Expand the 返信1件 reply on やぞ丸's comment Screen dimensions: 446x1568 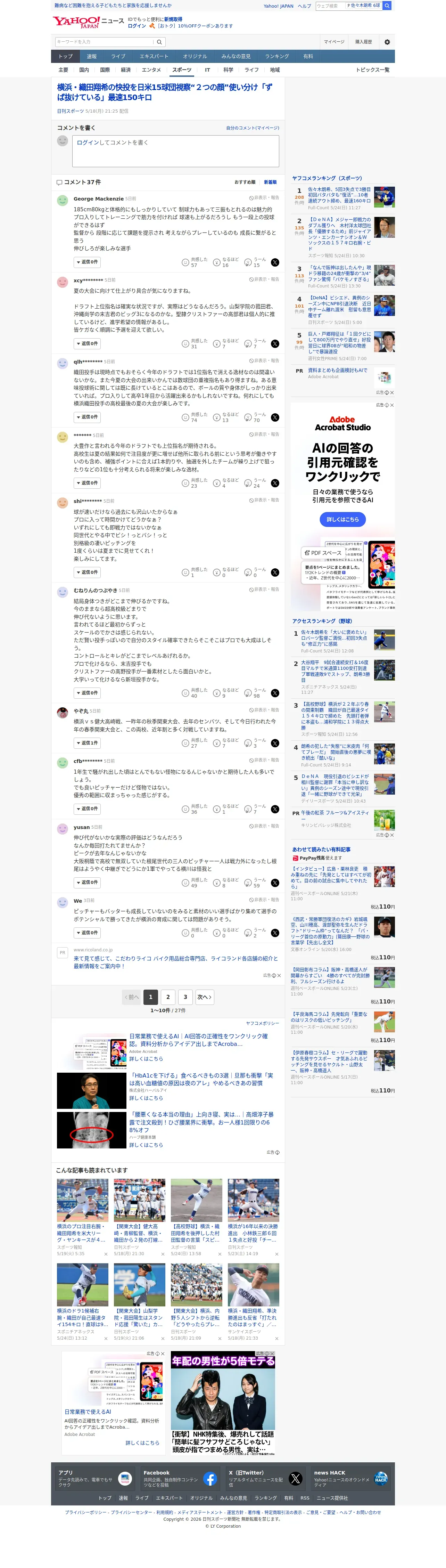click(x=87, y=743)
